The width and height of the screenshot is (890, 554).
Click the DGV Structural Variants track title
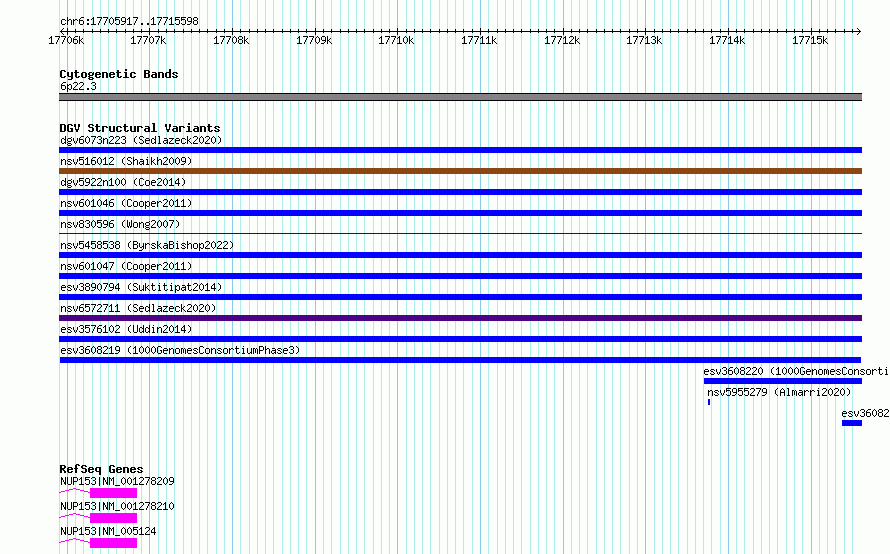140,128
